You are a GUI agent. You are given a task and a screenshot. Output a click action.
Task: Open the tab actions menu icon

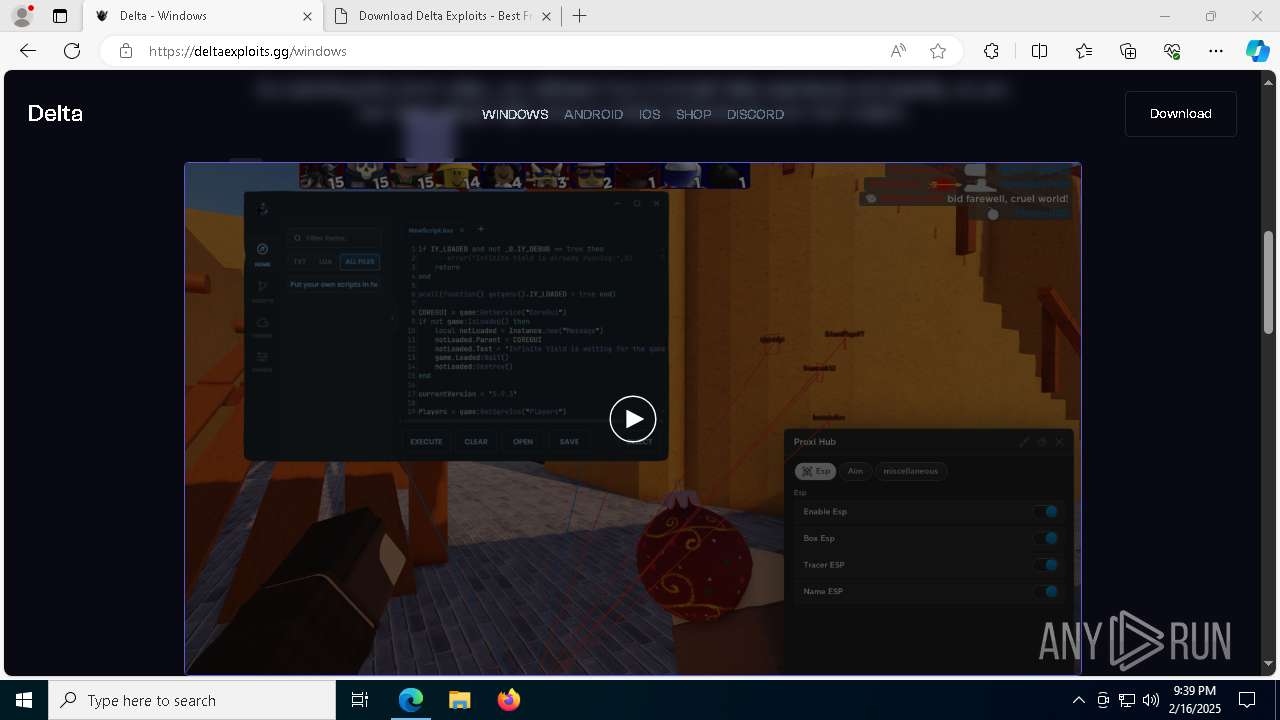coord(60,16)
